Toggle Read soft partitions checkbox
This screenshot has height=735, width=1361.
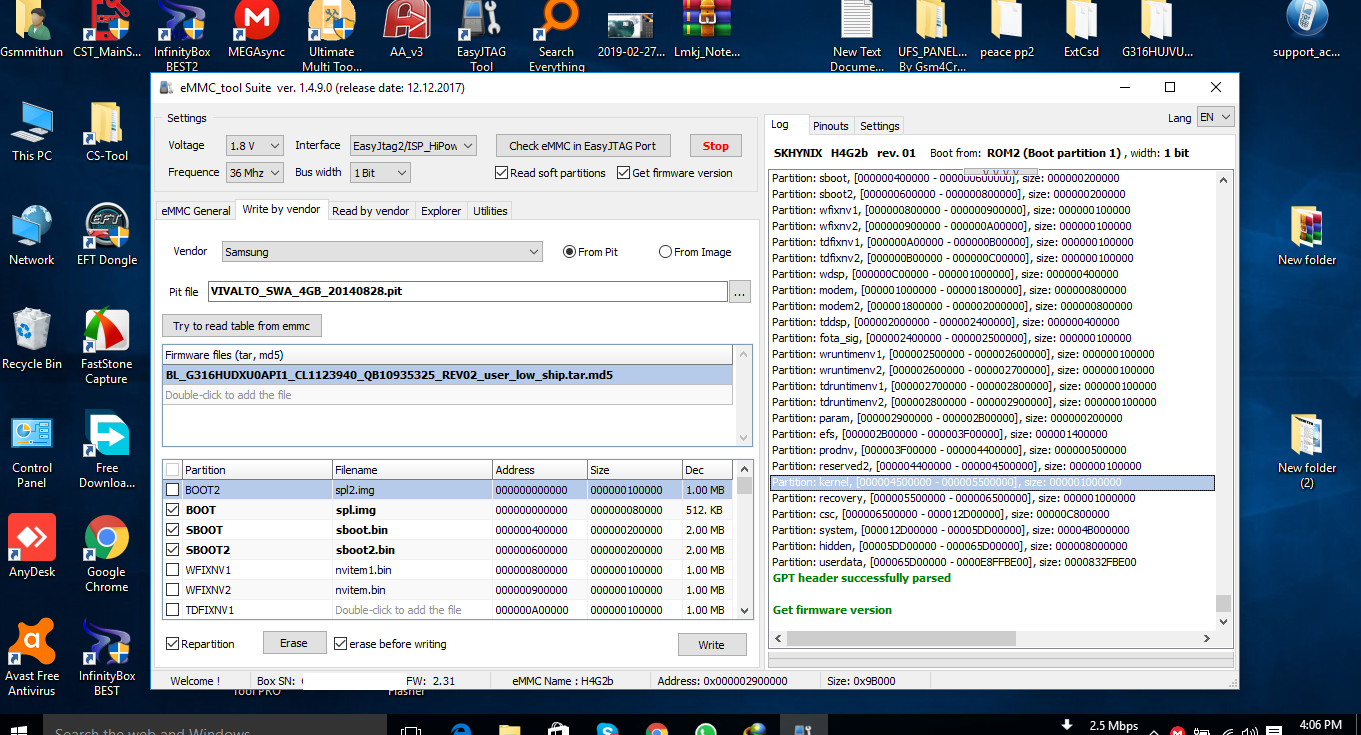tap(501, 173)
